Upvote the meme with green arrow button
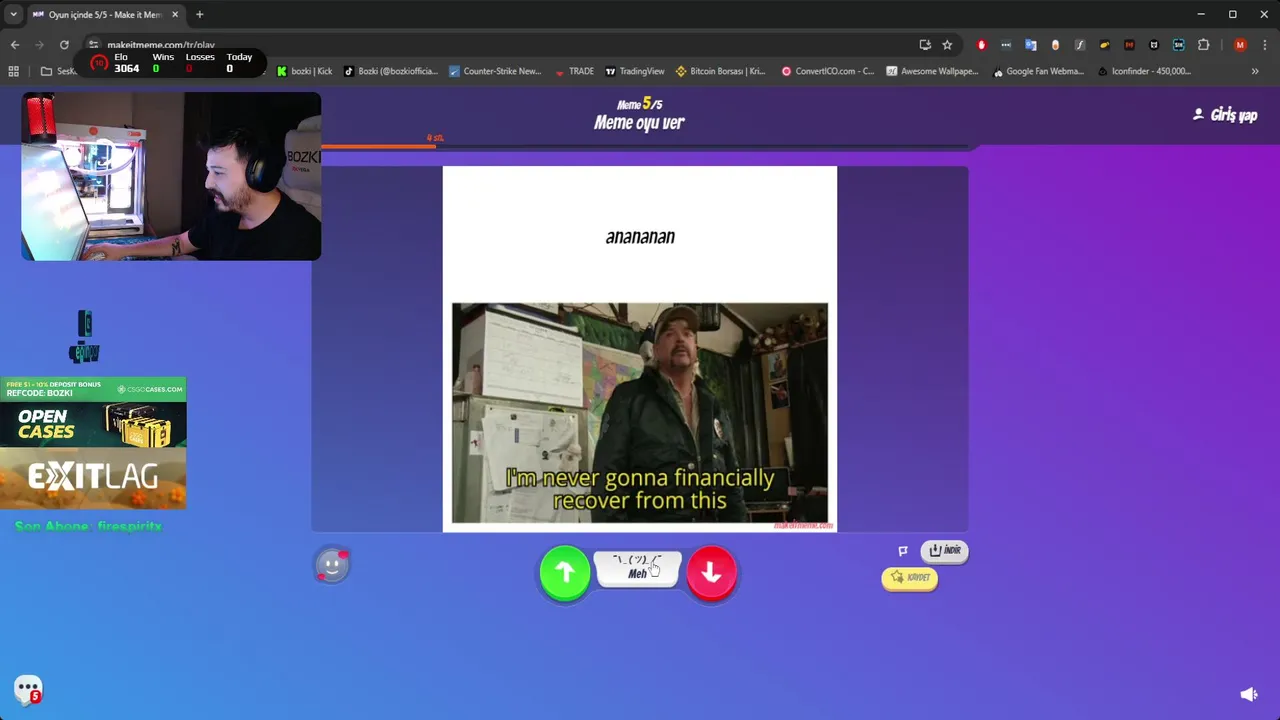The image size is (1280, 720). (565, 572)
